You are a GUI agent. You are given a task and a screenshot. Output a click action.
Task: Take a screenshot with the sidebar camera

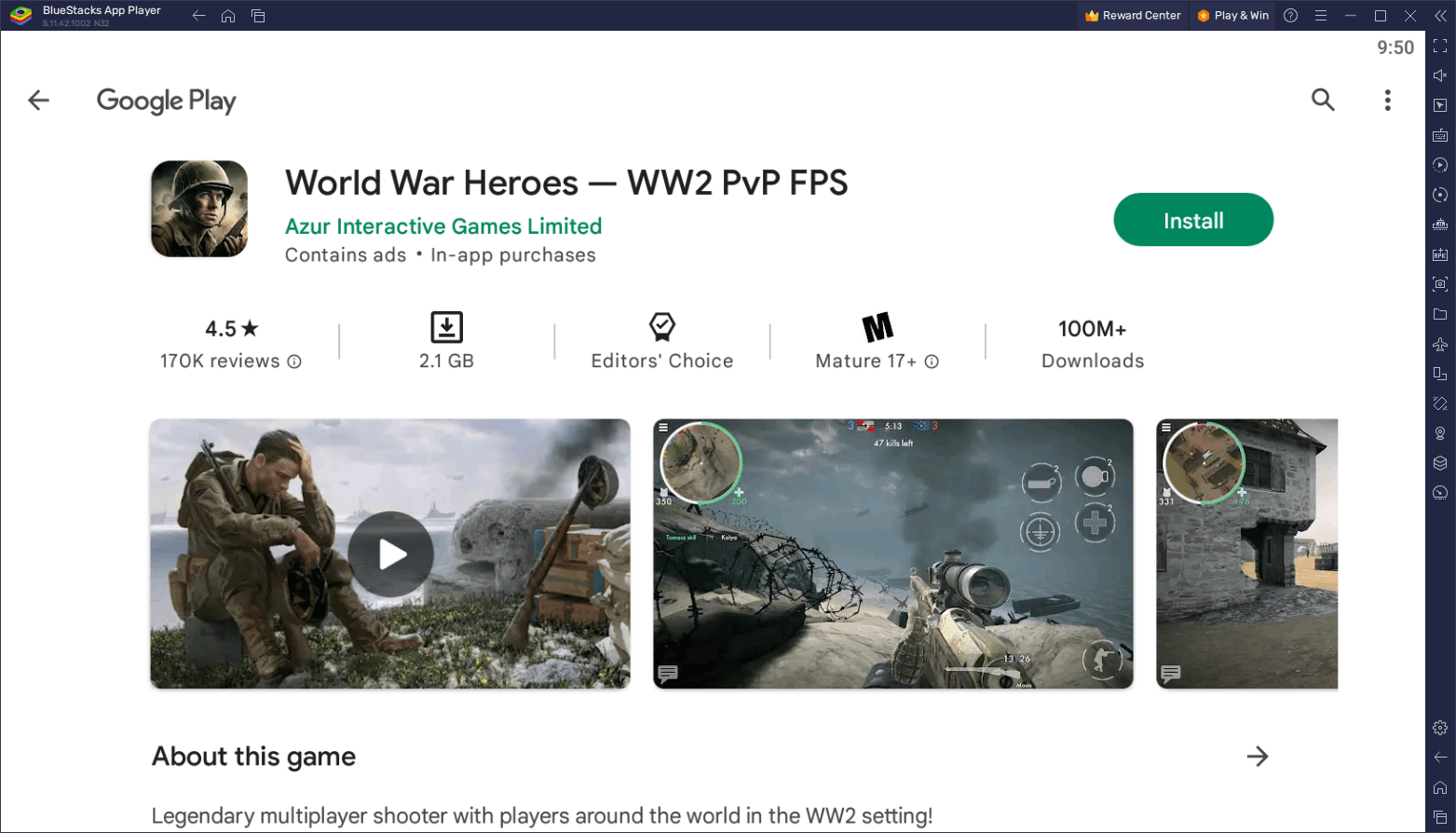[x=1440, y=284]
